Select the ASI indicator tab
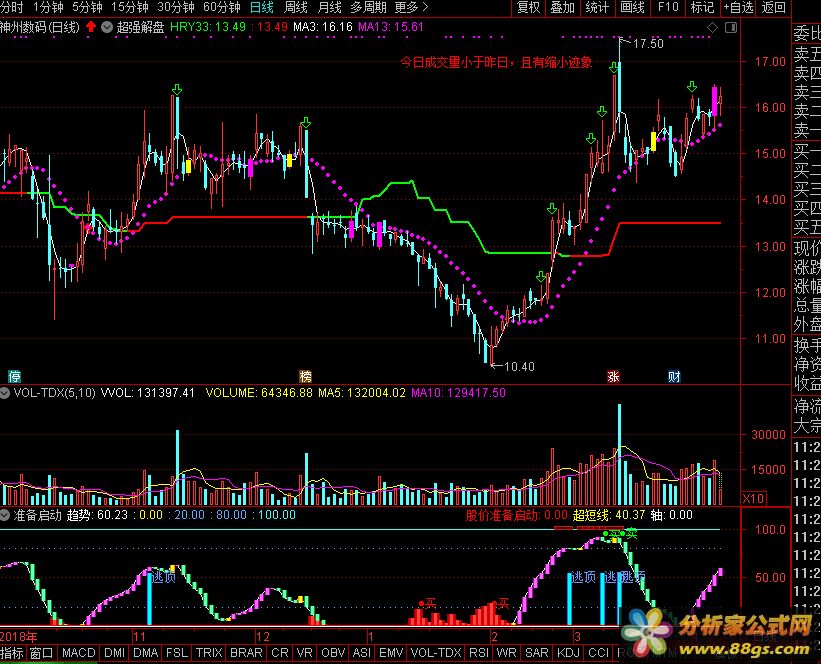Image resolution: width=821 pixels, height=664 pixels. pyautogui.click(x=362, y=653)
